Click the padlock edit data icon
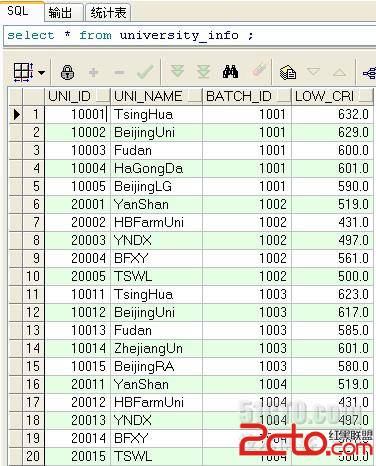376x466 pixels. tap(67, 72)
